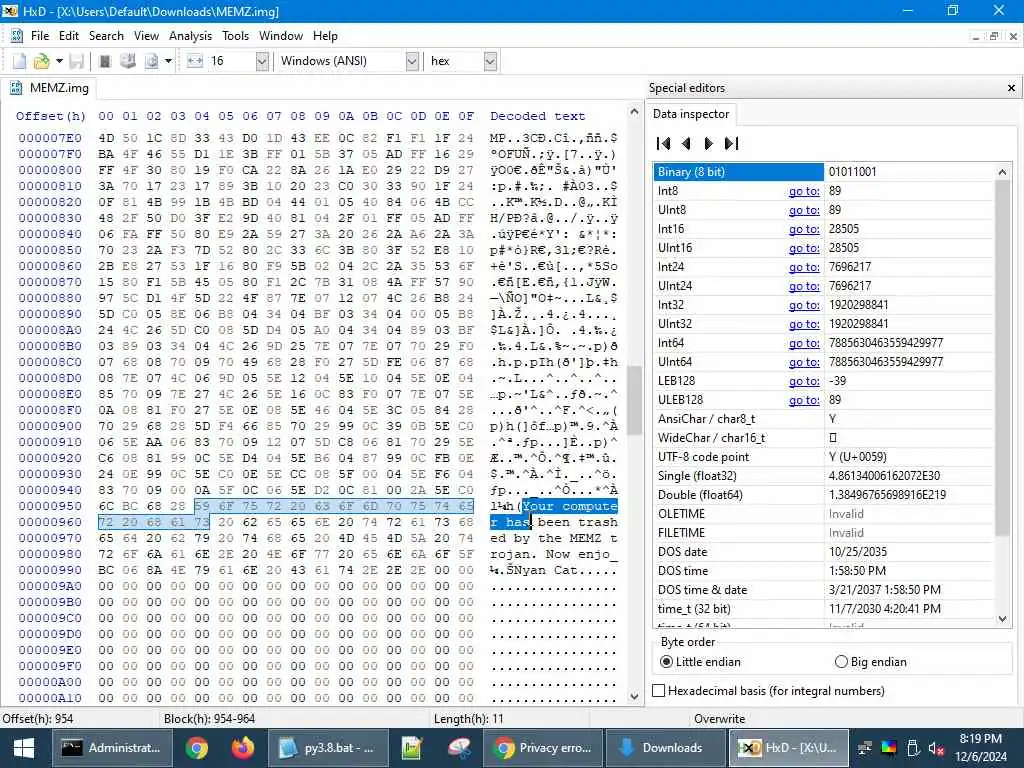Screen dimensions: 1024x768
Task: Select Little endian byte order
Action: (701, 662)
